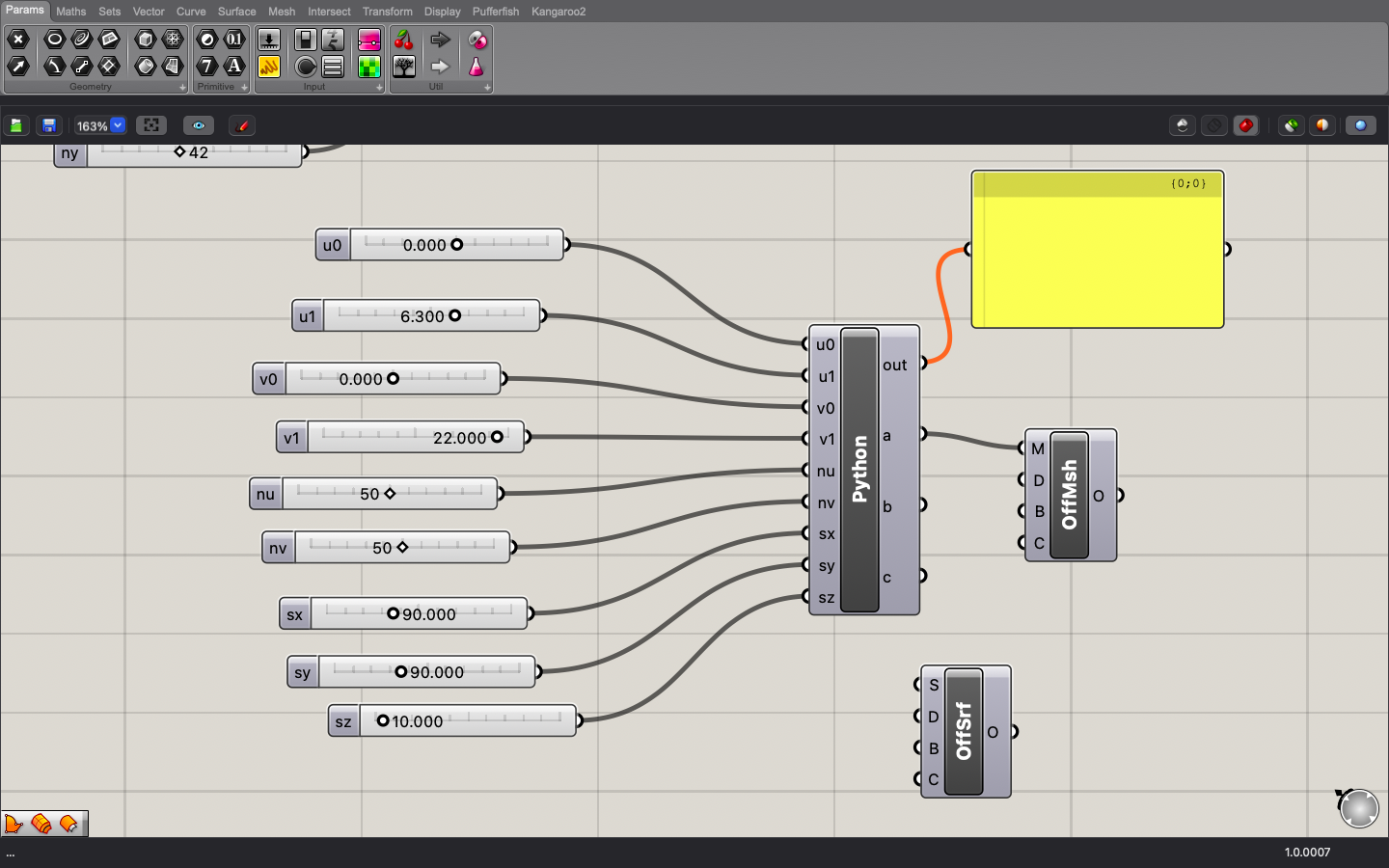Screen dimensions: 1389x868
Task: Click the blue save document icon
Action: 49,125
